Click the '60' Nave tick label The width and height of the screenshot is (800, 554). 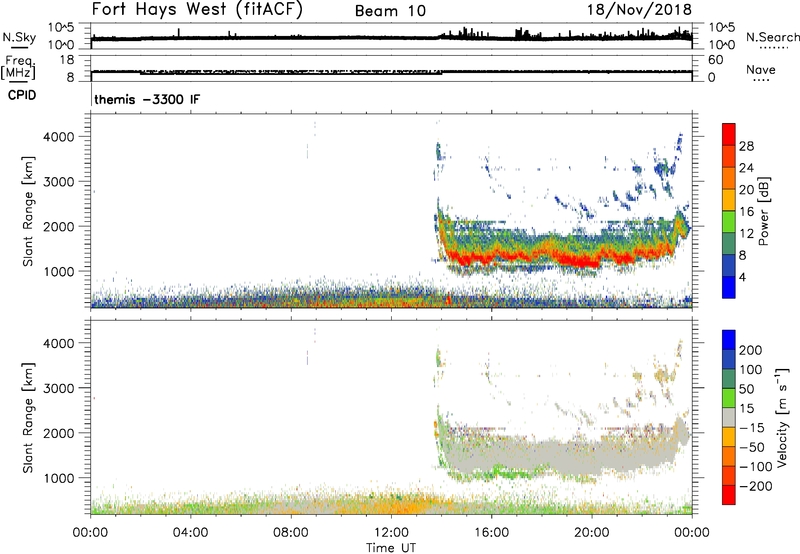[x=715, y=60]
